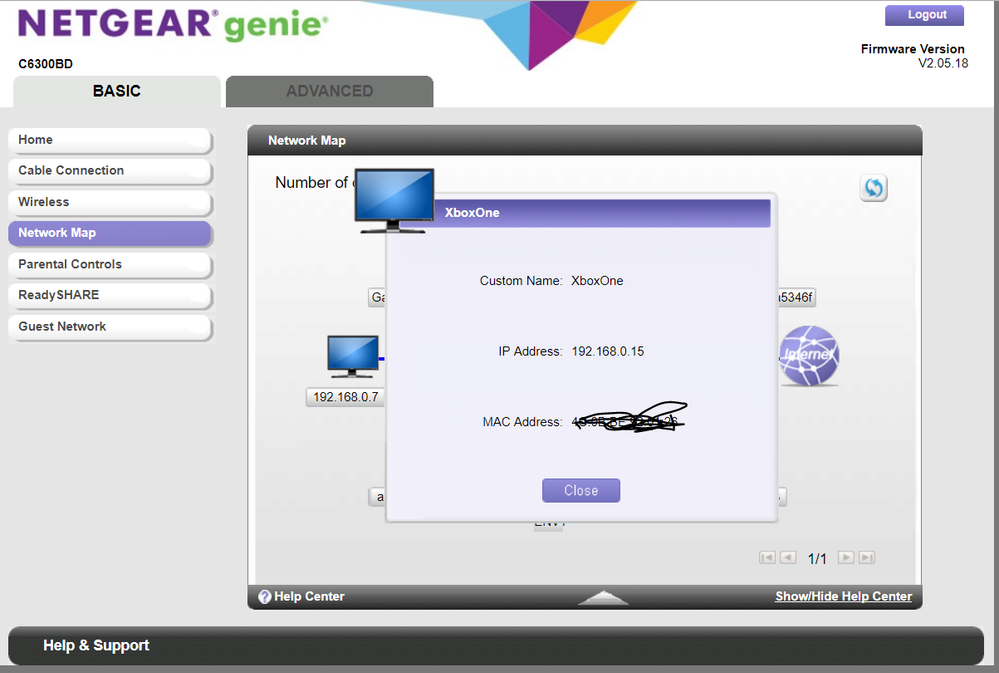Viewport: 999px width, 673px height.
Task: Close the XboxOne device details dialog
Action: pos(581,491)
